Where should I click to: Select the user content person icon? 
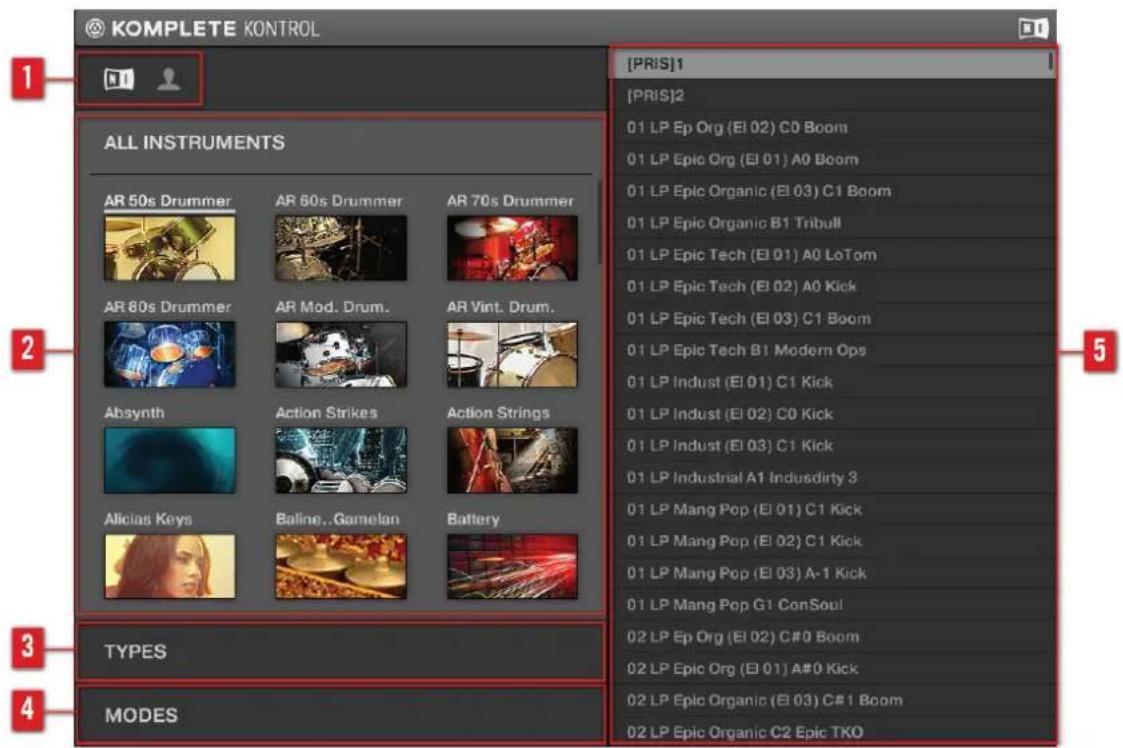click(x=169, y=78)
